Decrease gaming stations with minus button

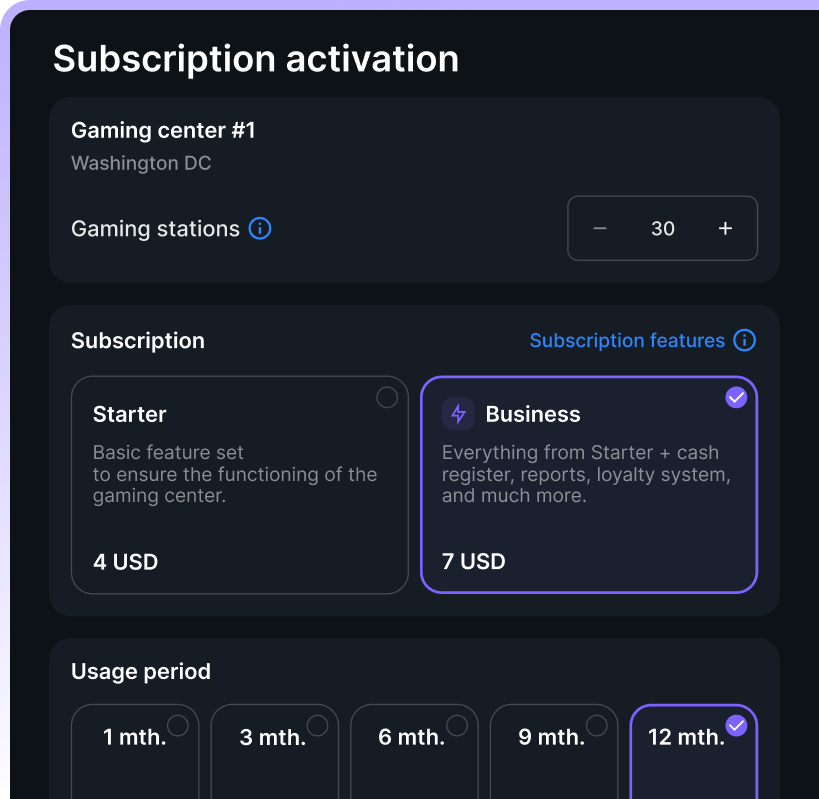pos(600,229)
